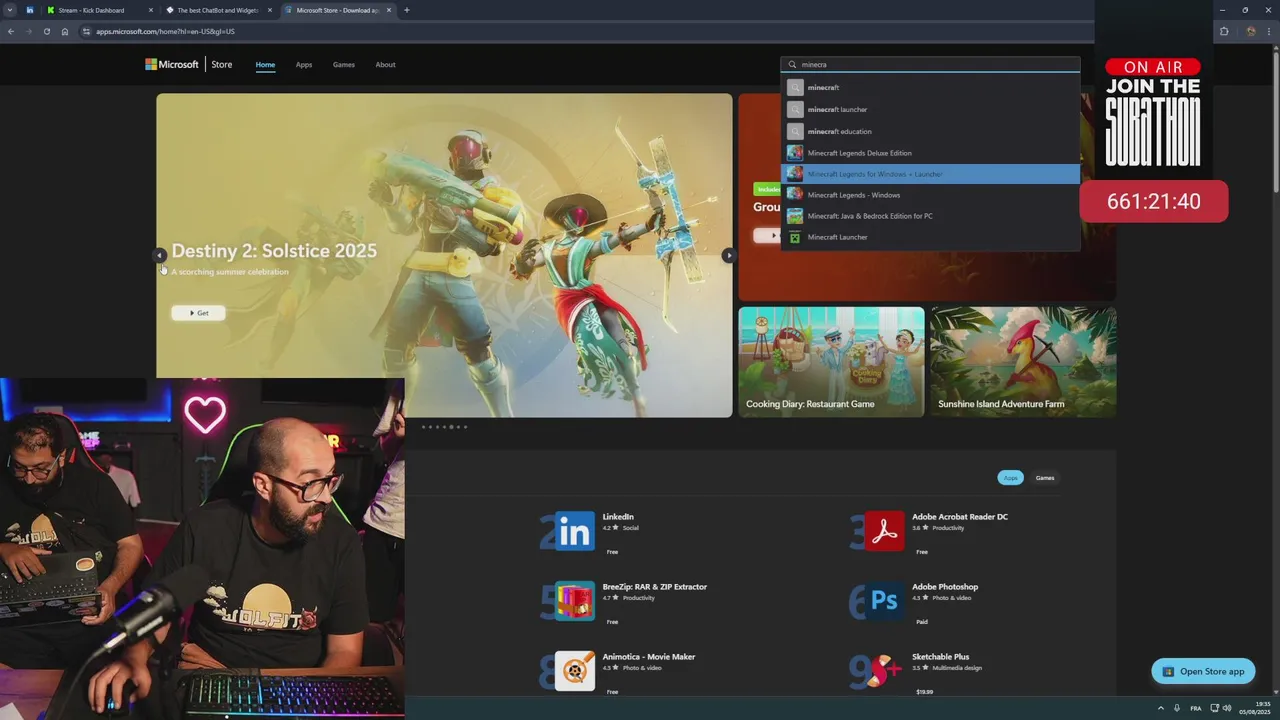The width and height of the screenshot is (1280, 720).
Task: Switch to the Stream - Kick Dashboard tab
Action: (x=99, y=10)
